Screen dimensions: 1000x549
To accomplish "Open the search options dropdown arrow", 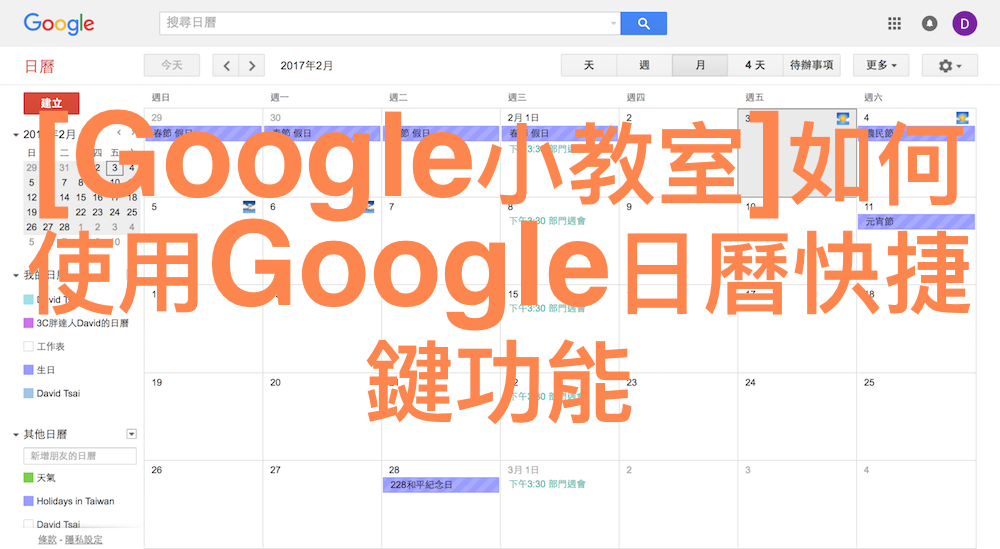I will 614,24.
